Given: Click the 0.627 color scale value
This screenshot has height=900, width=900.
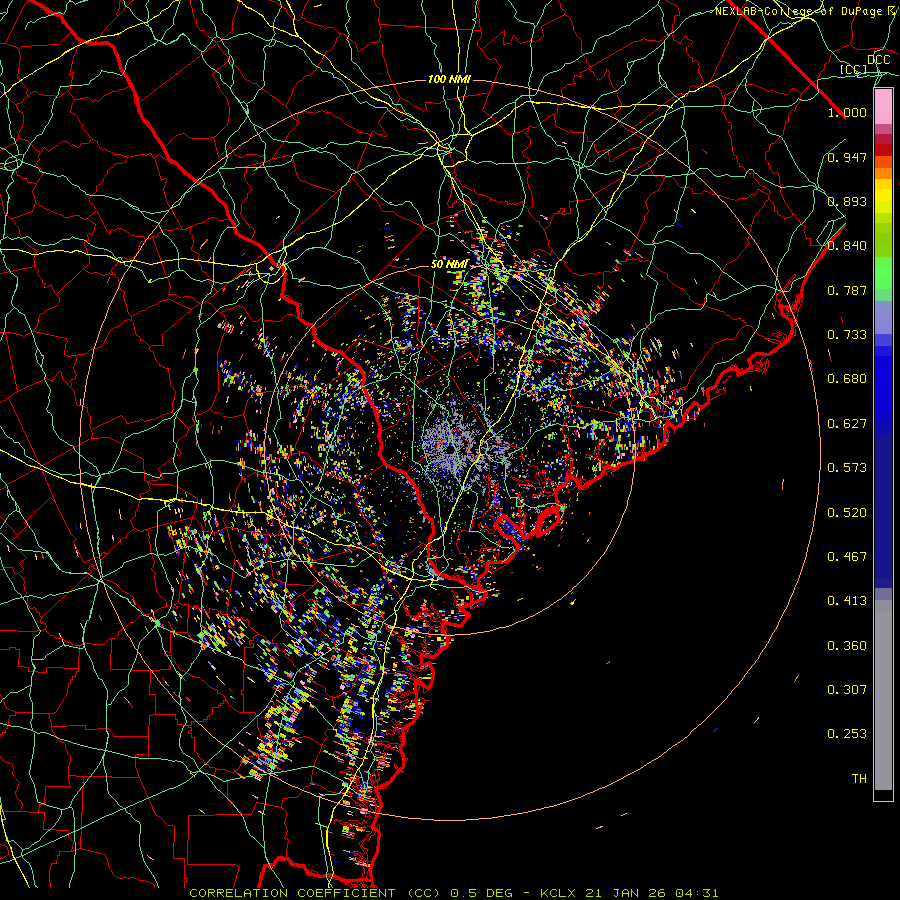Looking at the screenshot, I should pyautogui.click(x=847, y=424).
